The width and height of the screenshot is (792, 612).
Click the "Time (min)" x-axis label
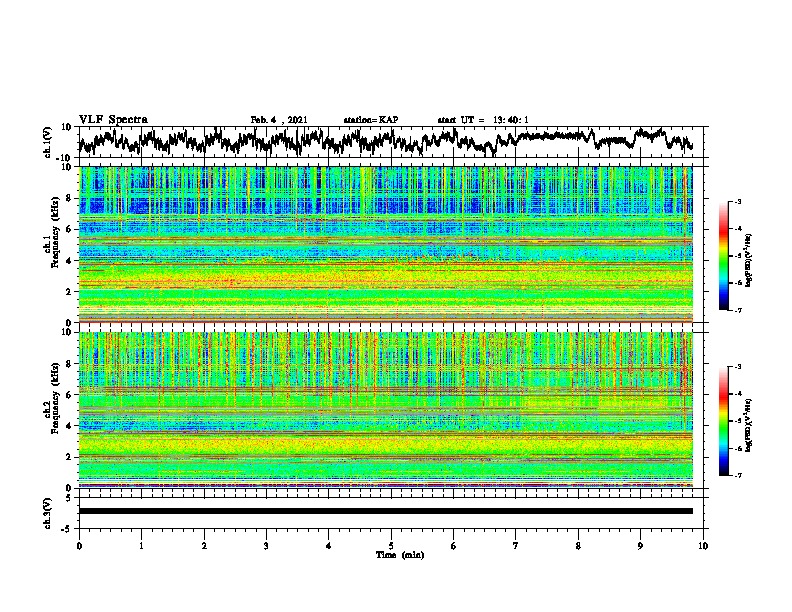400,555
